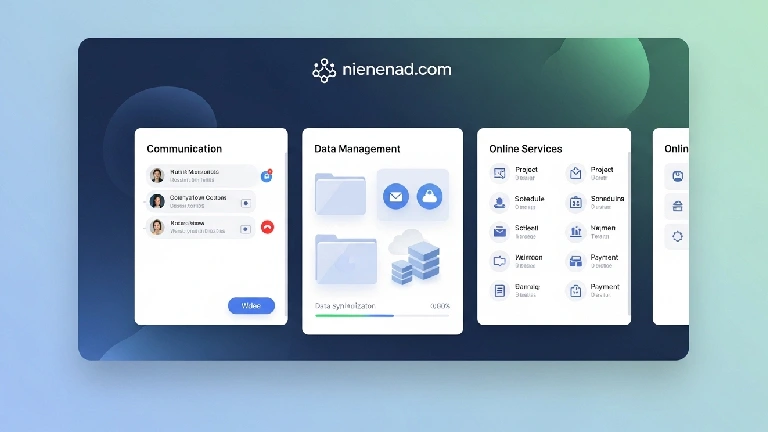The height and width of the screenshot is (432, 768).
Task: Open the top folder in Data Management
Action: pyautogui.click(x=340, y=194)
